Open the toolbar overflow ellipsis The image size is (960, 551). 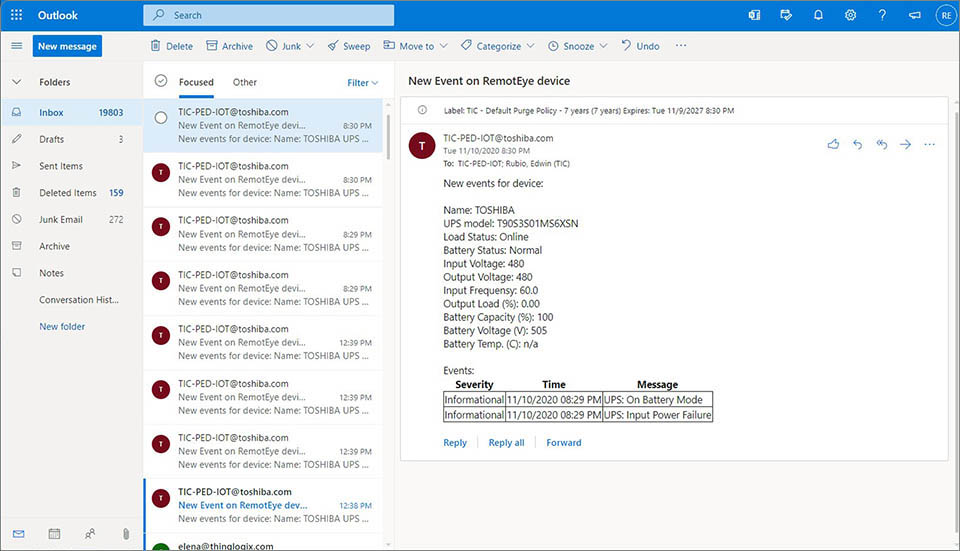coord(681,45)
